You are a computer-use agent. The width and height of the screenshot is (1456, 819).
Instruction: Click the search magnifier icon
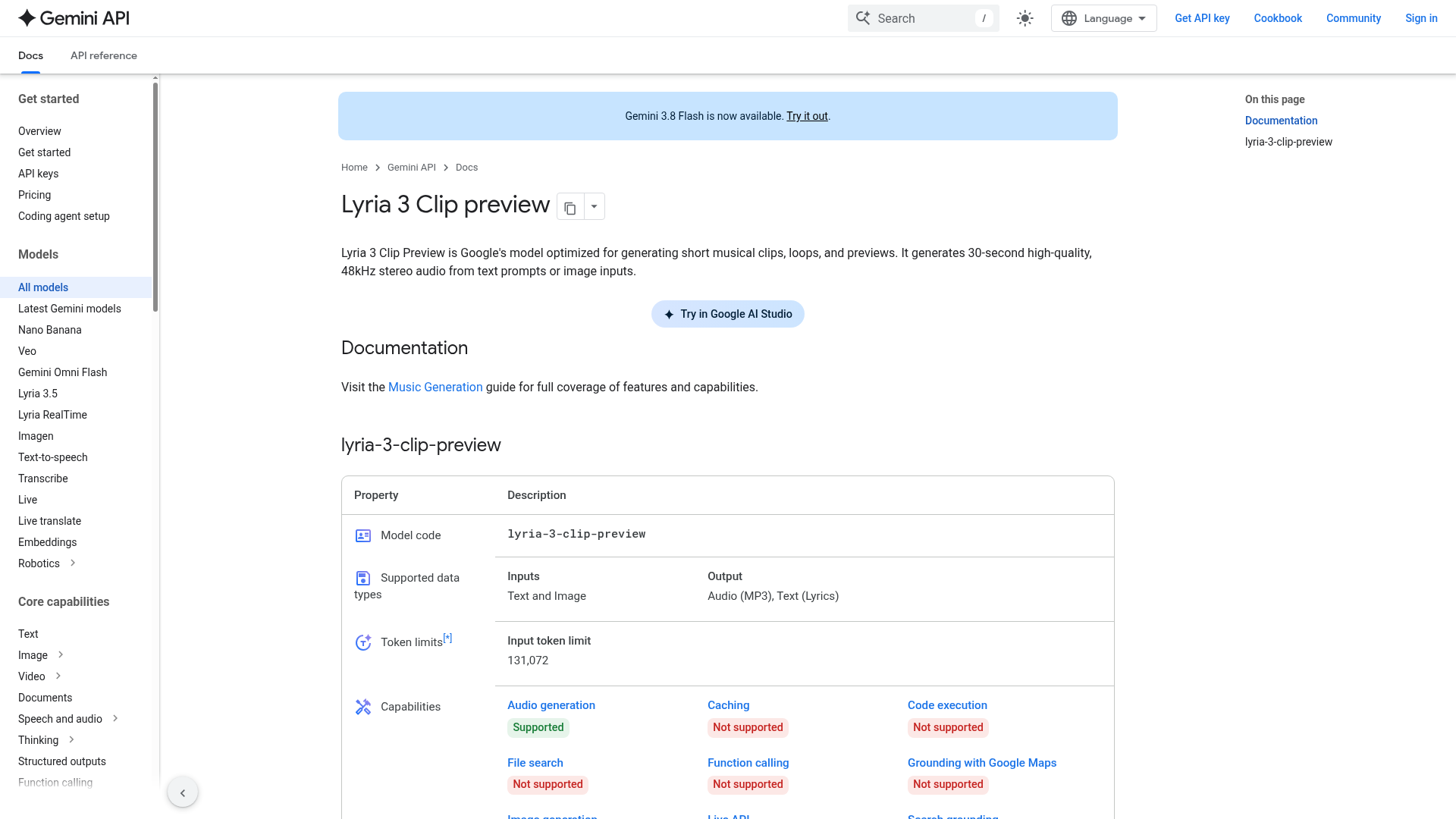863,18
